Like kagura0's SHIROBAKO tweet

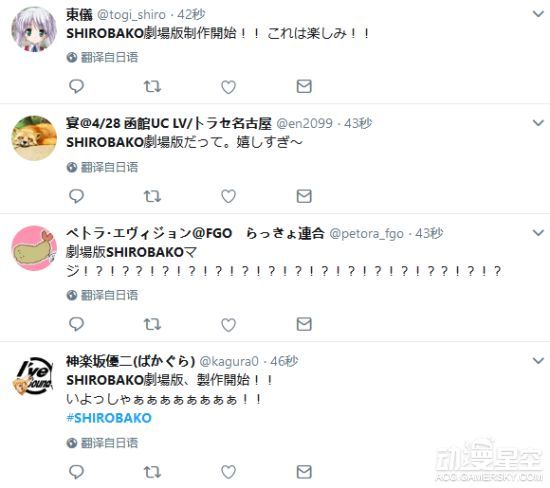[228, 472]
